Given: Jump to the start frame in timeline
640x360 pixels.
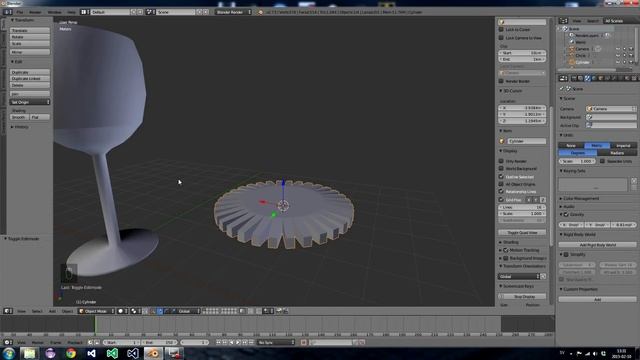Looking at the screenshot, I should coord(218,342).
